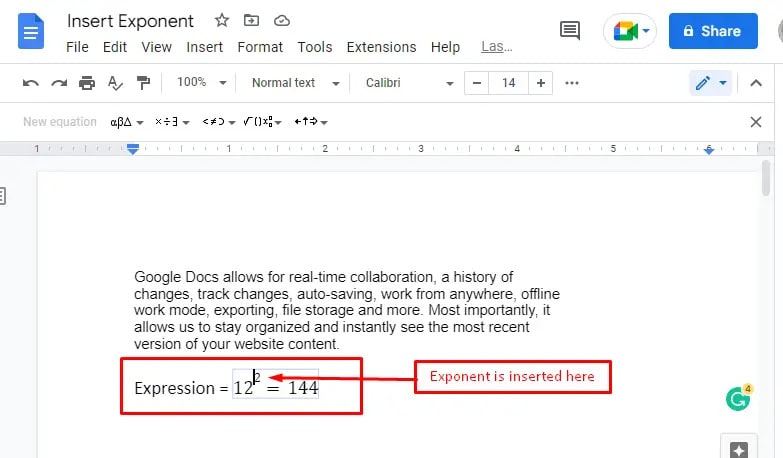Open the Calibri font dropdown

(409, 83)
